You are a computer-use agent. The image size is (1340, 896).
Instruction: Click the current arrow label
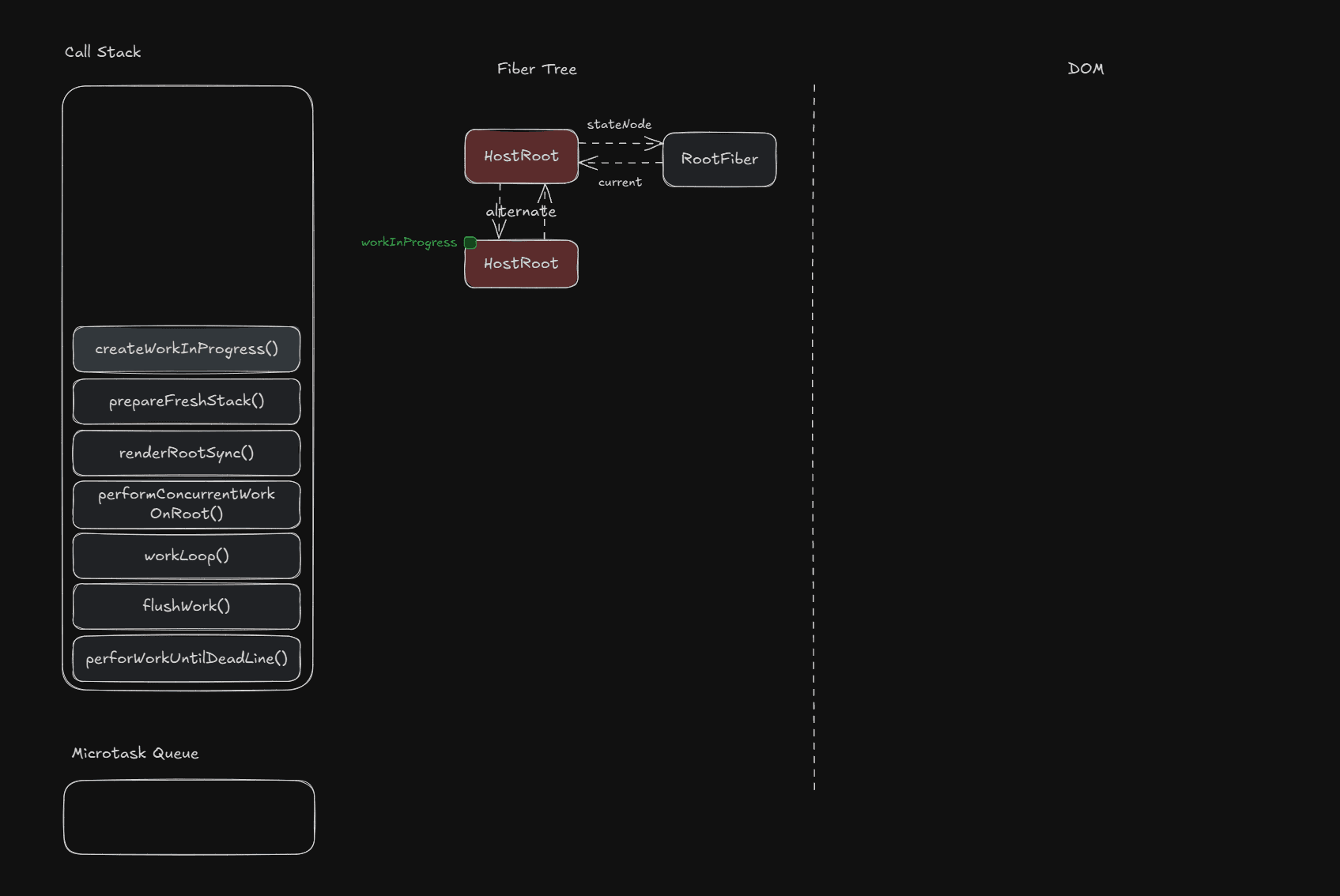[620, 183]
